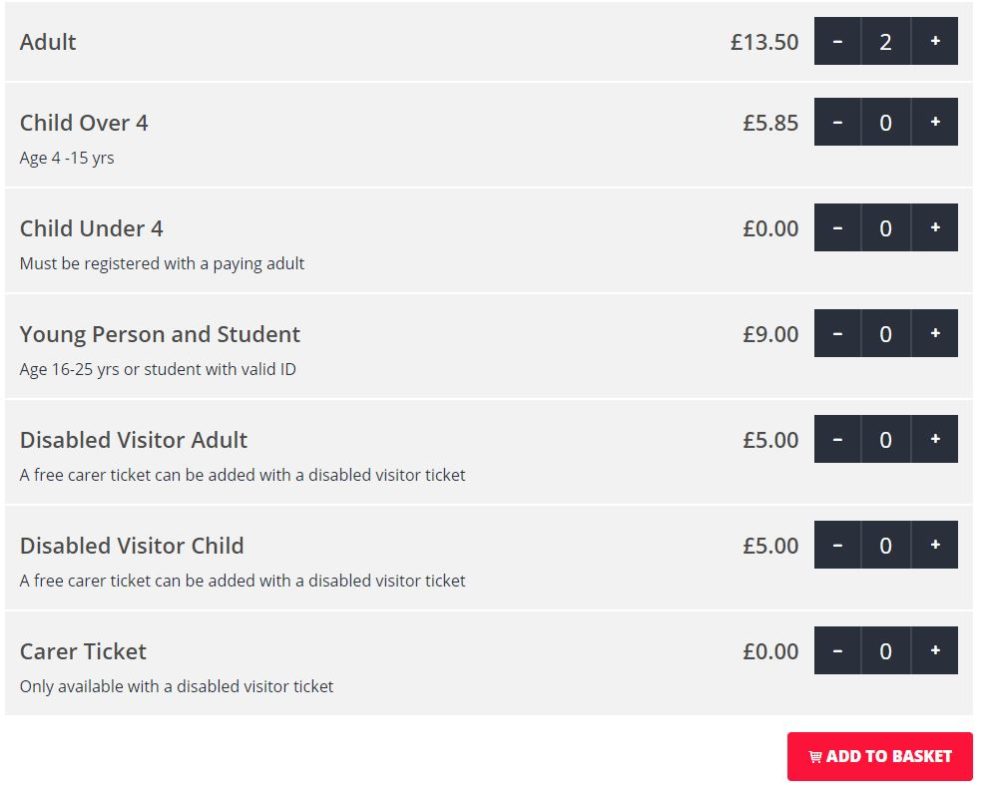Viewport: 1000px width, 795px height.
Task: Select the Disabled Visitor Child quantity box
Action: coord(886,545)
